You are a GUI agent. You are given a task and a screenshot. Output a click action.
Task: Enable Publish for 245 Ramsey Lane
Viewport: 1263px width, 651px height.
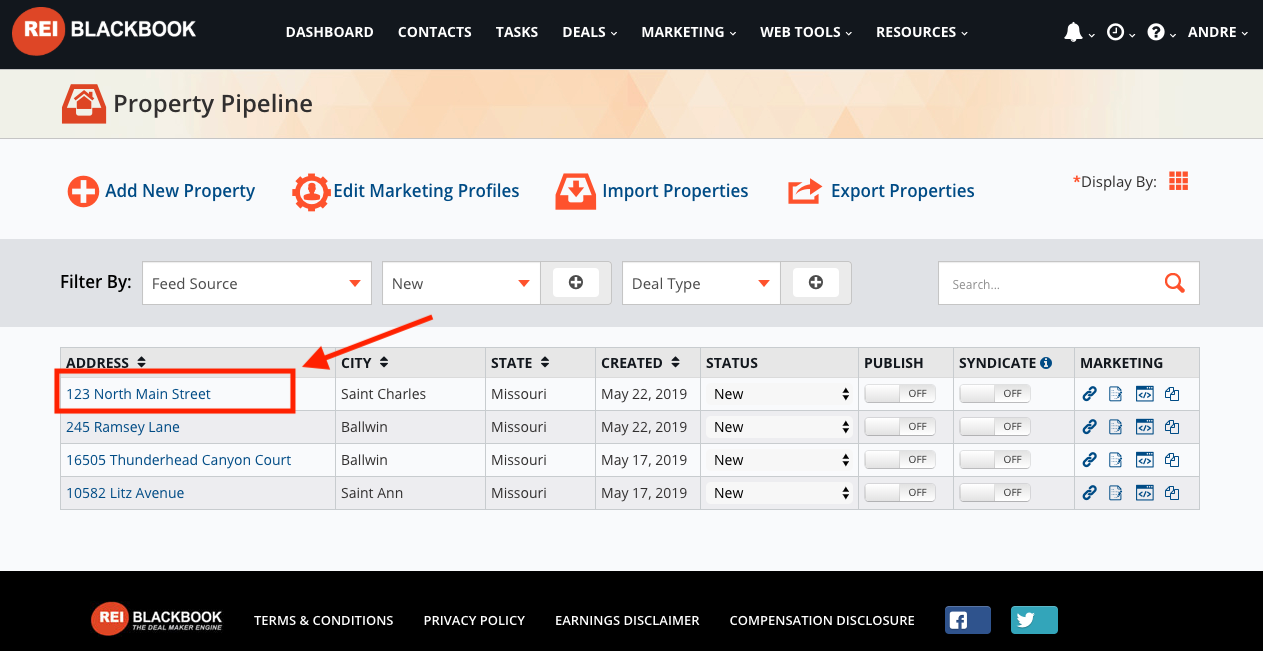[900, 427]
